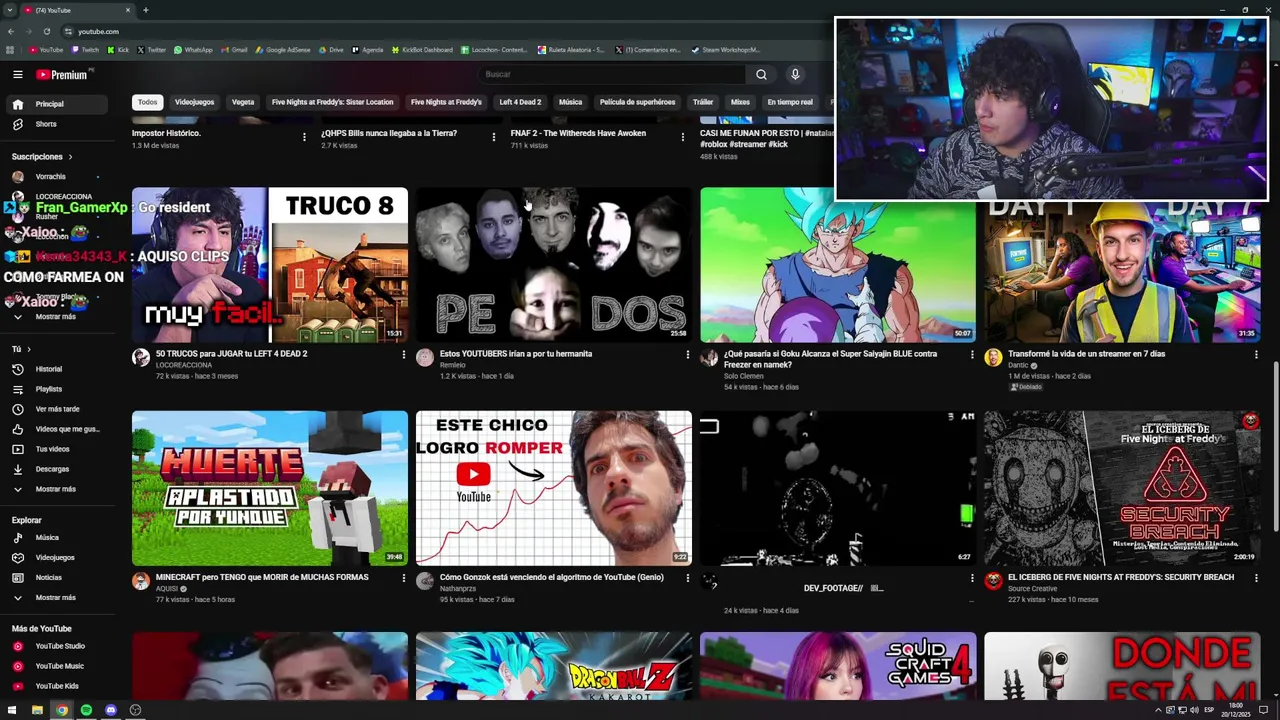This screenshot has height=720, width=1280.
Task: Open YouTube Studio from sidebar
Action: 60,646
